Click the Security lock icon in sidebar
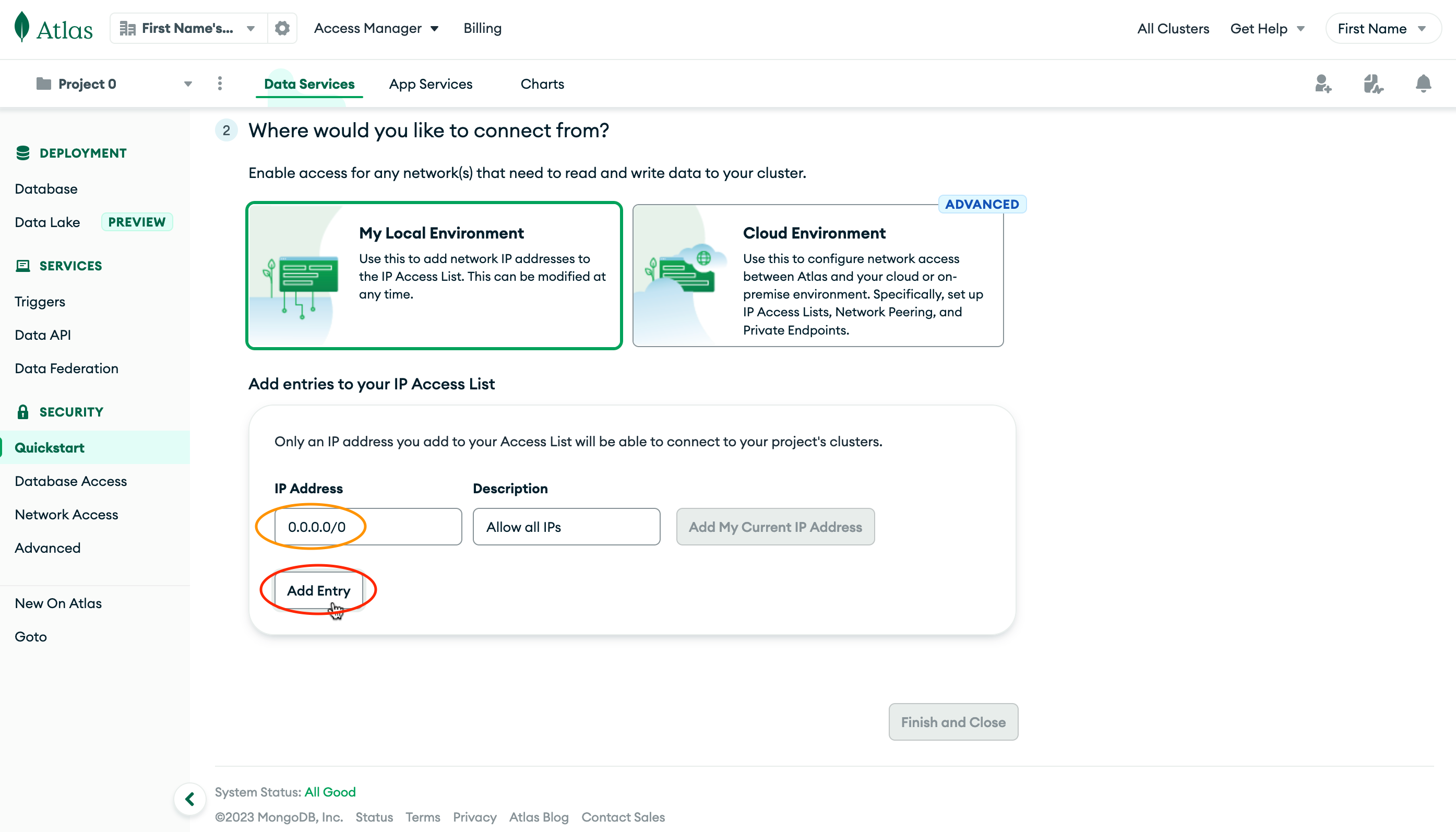 [x=23, y=411]
